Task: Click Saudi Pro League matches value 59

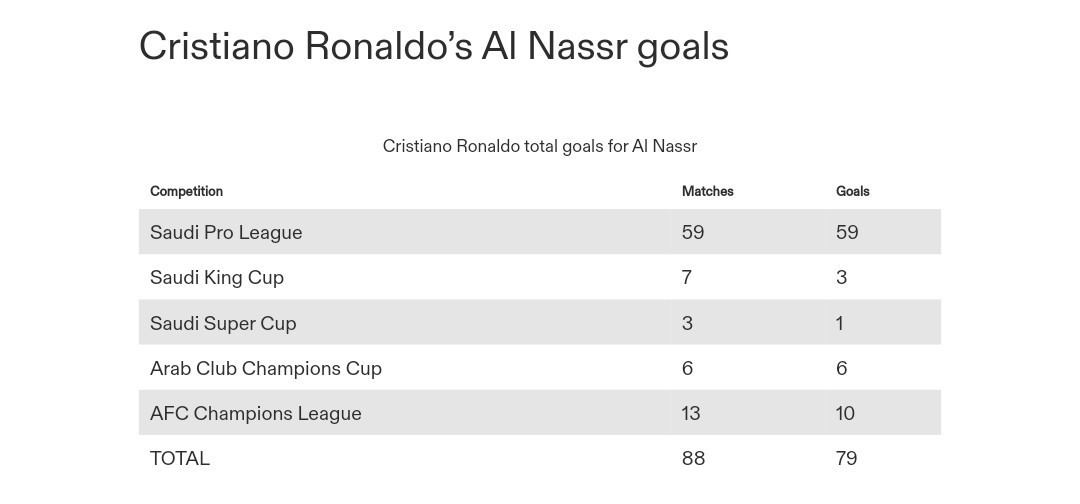Action: tap(693, 233)
